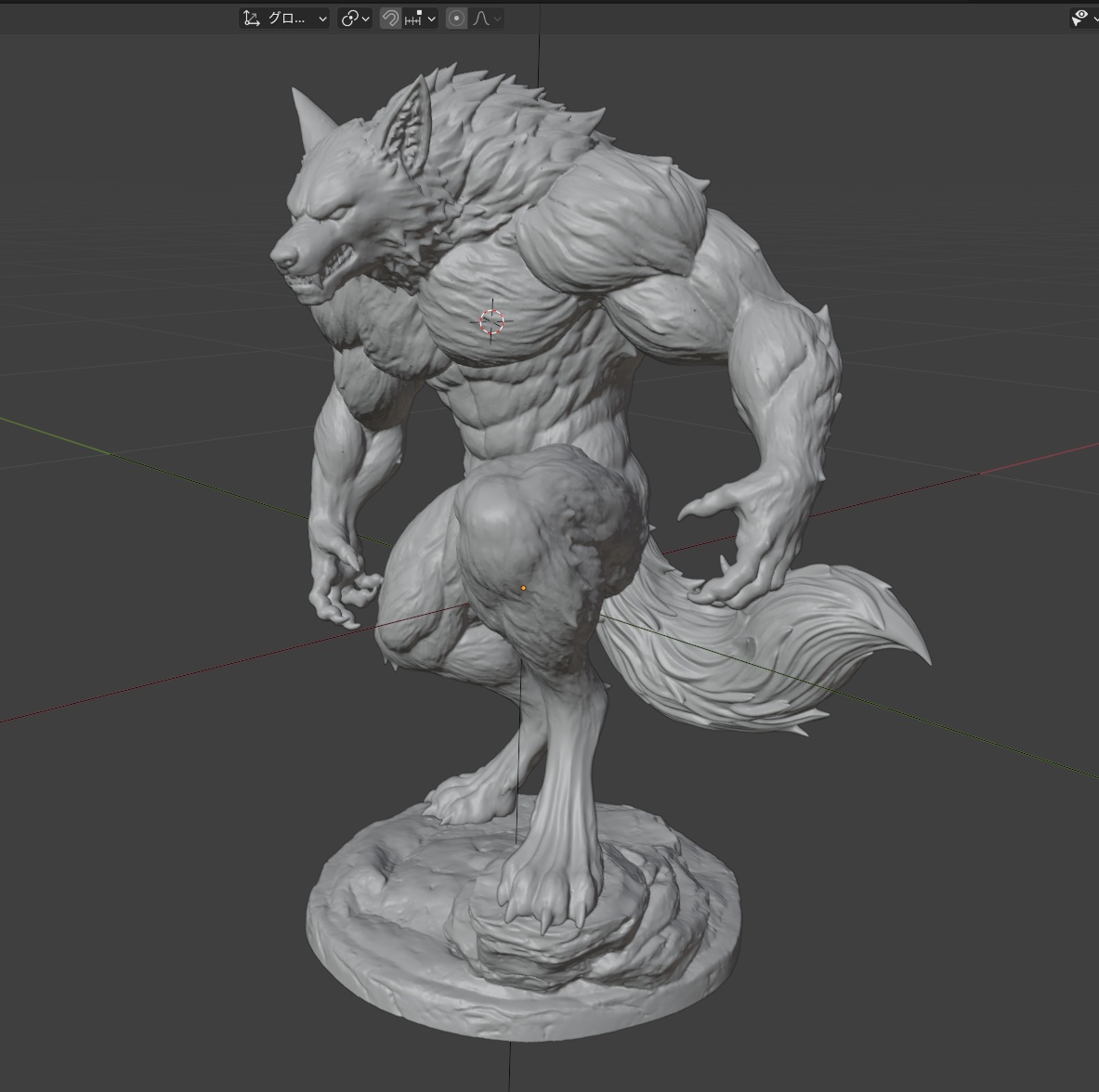Click the green Y axis line
The image size is (1099, 1092).
pos(975,741)
